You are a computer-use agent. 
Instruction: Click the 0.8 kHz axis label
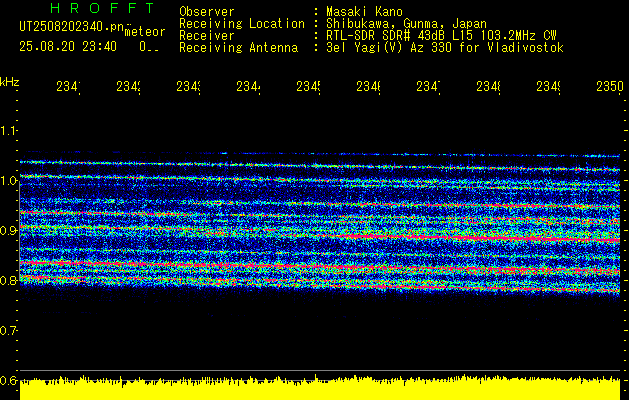(9, 280)
